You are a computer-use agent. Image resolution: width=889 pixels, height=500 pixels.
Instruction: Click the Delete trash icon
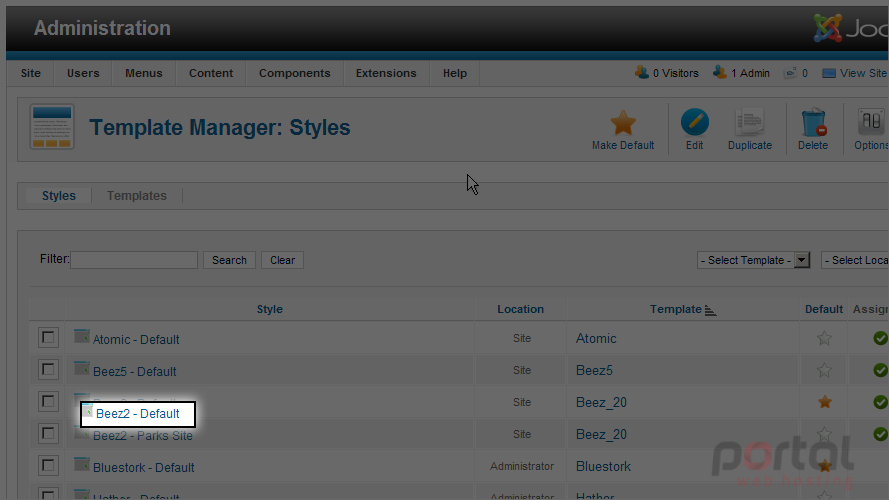[813, 122]
